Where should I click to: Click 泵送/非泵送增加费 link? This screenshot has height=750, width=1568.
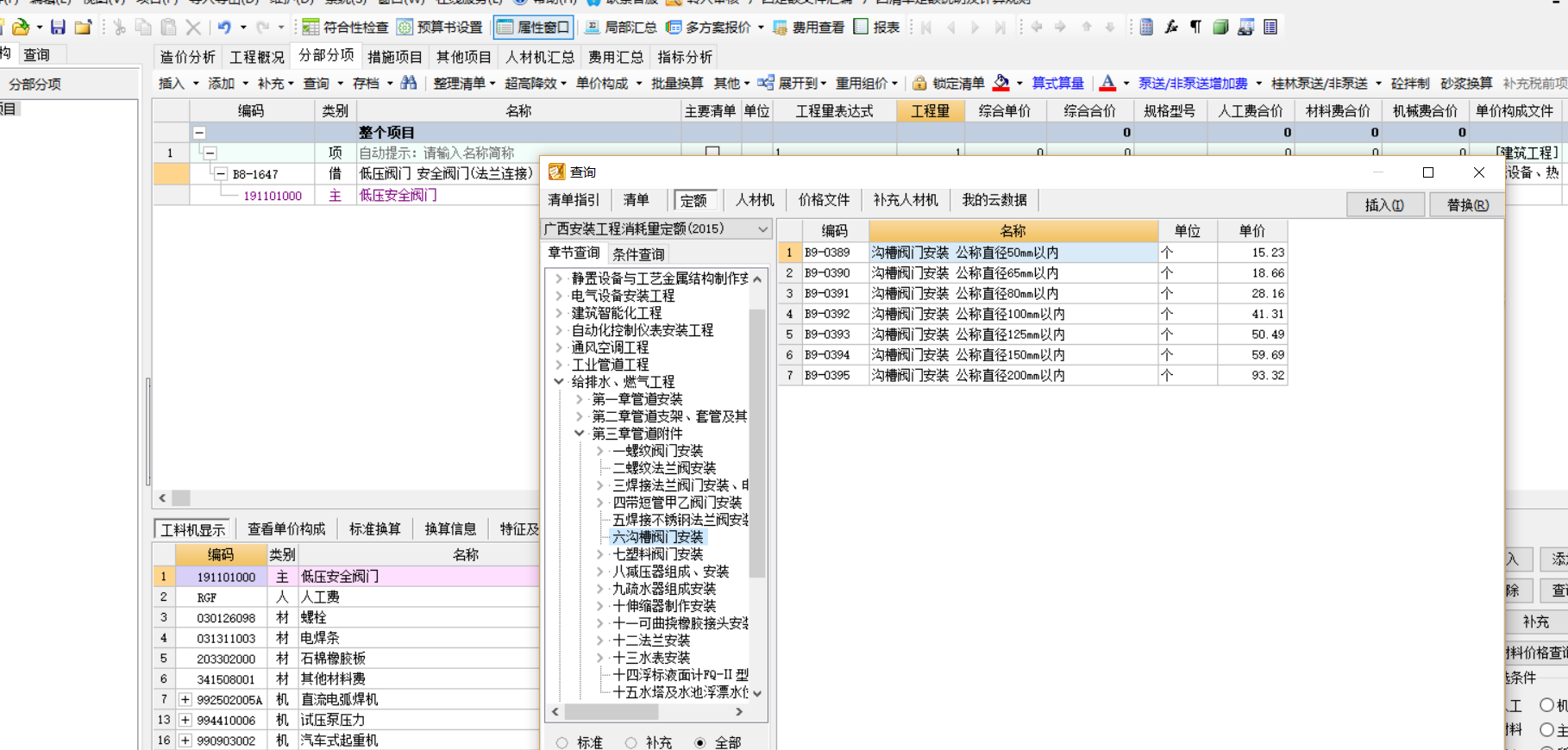[1193, 84]
